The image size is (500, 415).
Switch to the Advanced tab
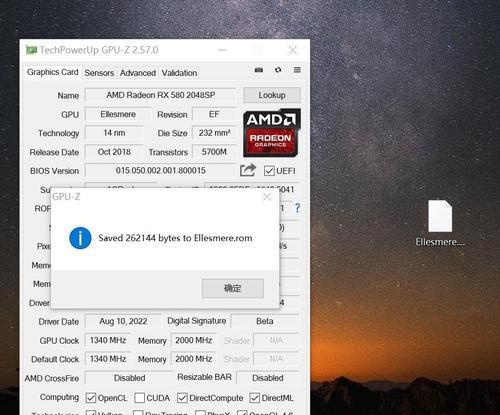(x=138, y=73)
